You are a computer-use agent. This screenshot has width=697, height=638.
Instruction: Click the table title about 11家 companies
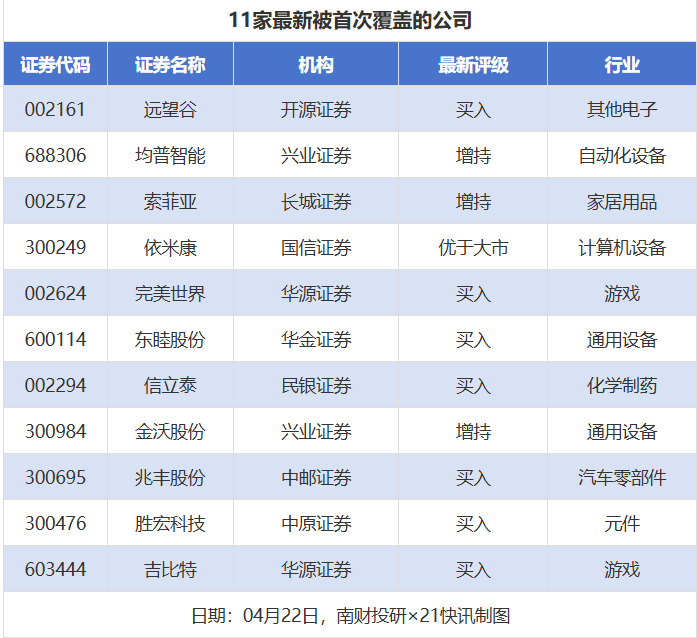[x=349, y=21]
